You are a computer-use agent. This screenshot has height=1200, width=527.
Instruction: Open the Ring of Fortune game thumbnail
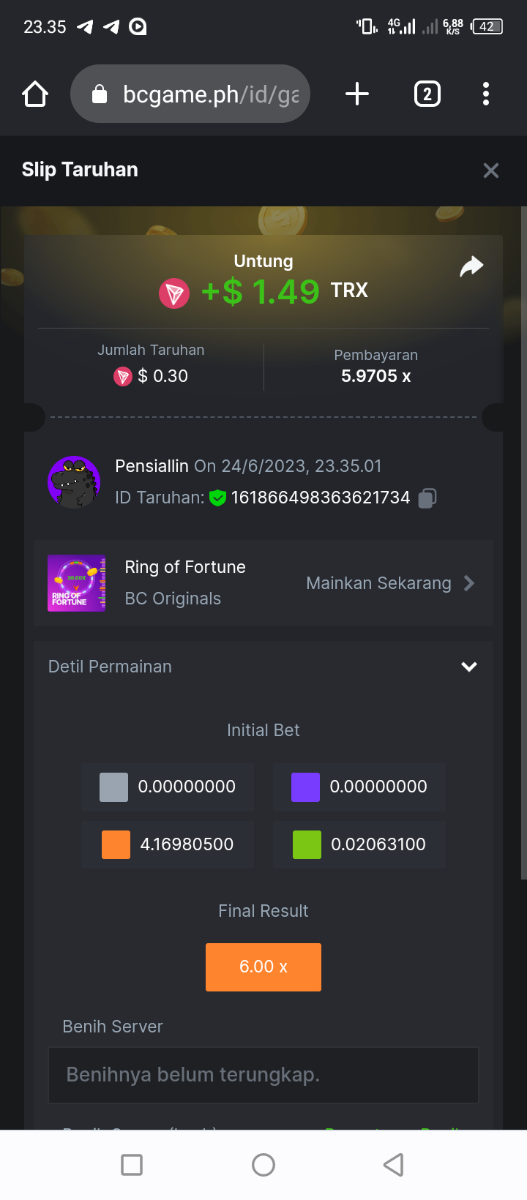[x=77, y=583]
